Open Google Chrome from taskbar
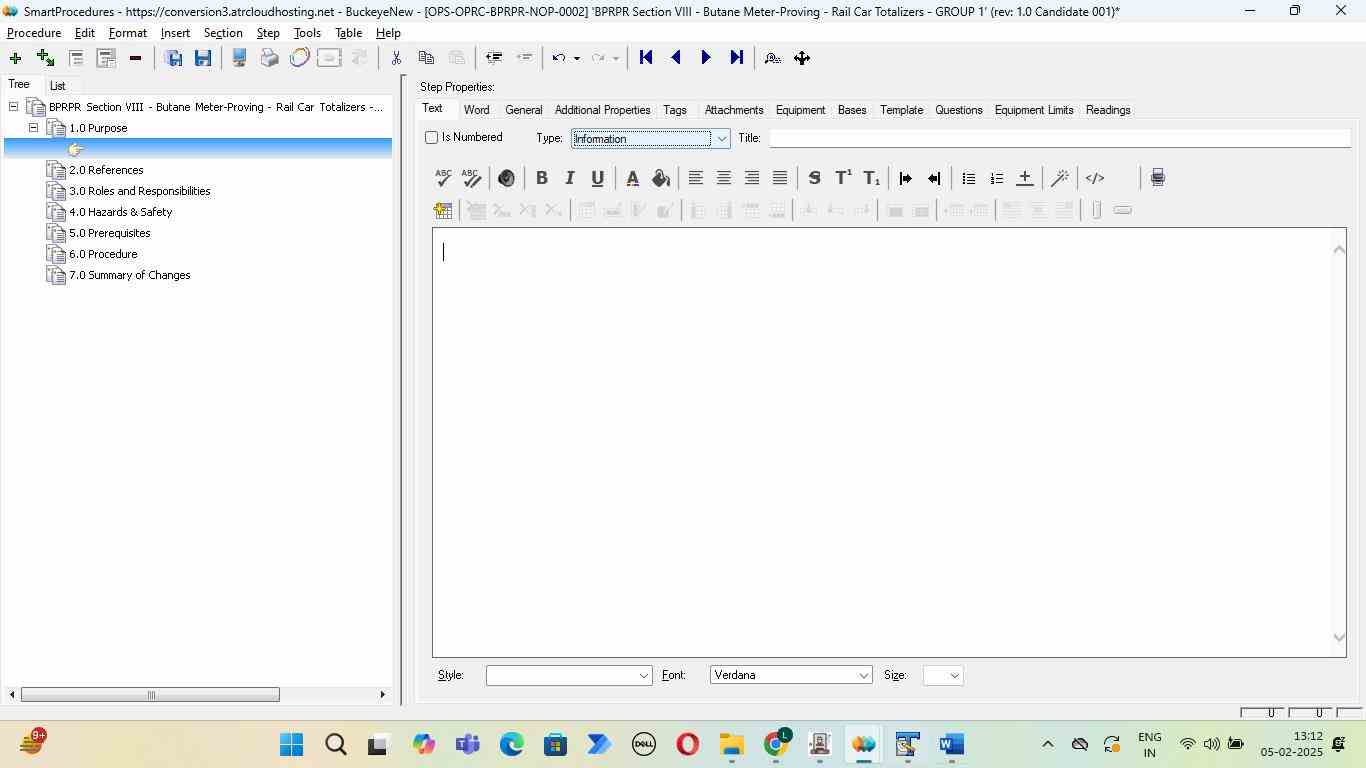The width and height of the screenshot is (1366, 768). pyautogui.click(x=777, y=745)
